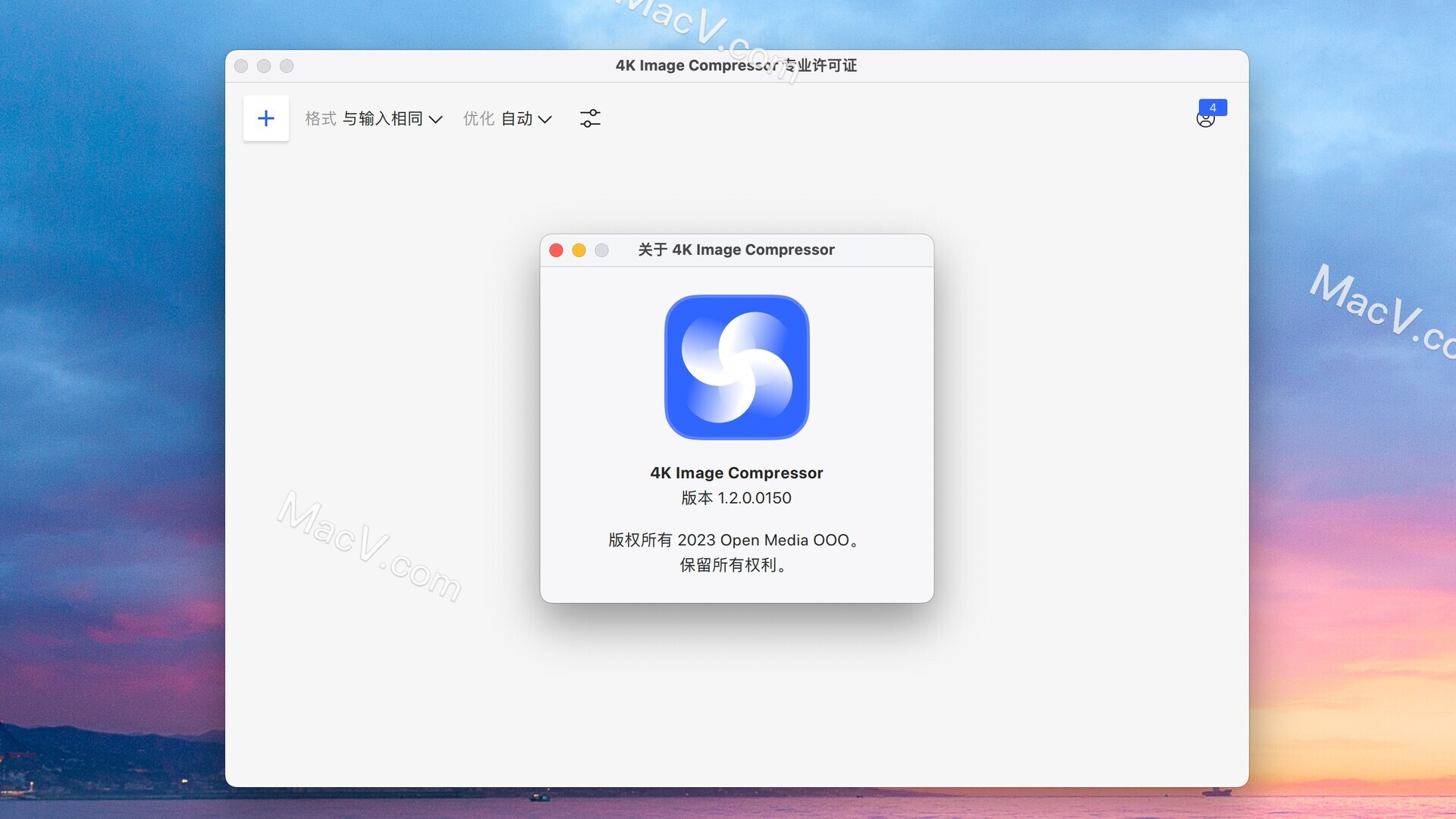
Task: Click the 关于 4K Image Compressor title bar text
Action: (x=736, y=250)
